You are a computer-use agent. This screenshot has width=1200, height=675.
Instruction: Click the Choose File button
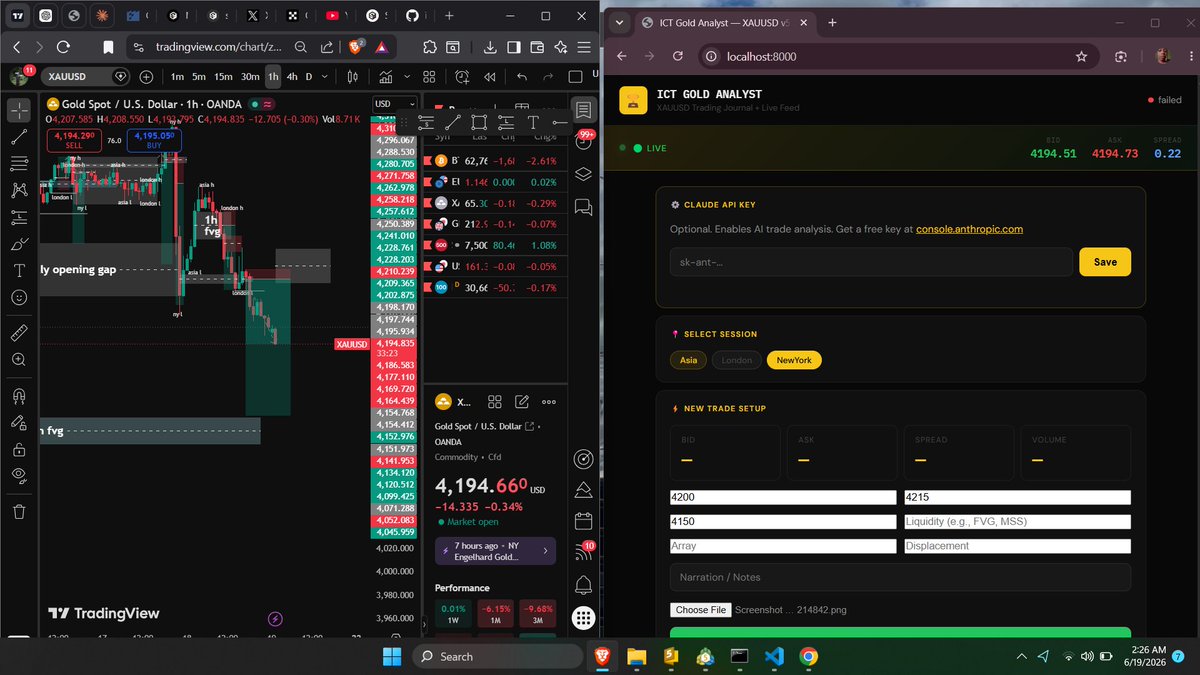click(x=700, y=610)
